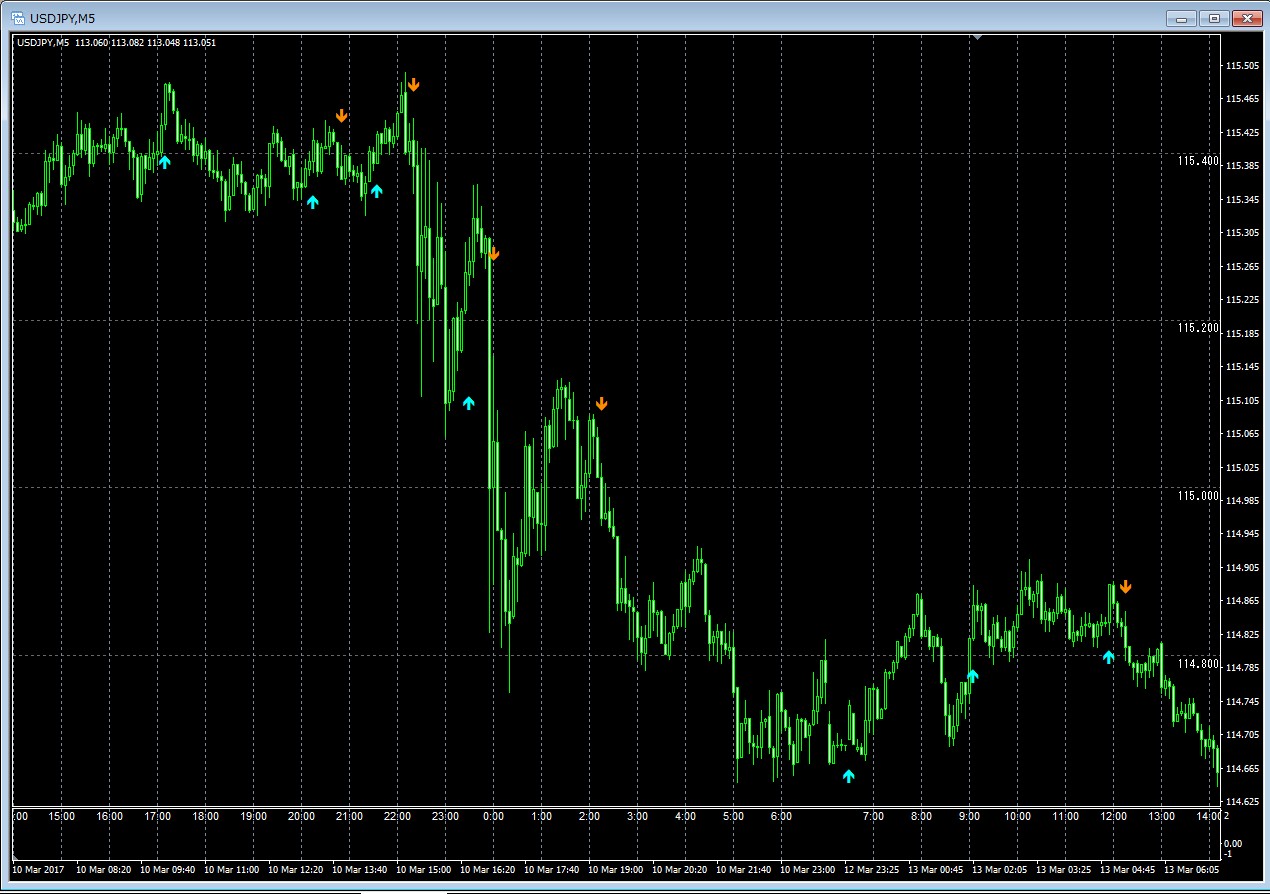The height and width of the screenshot is (894, 1270).
Task: Click the 114.745 price scale value
Action: 1241,702
